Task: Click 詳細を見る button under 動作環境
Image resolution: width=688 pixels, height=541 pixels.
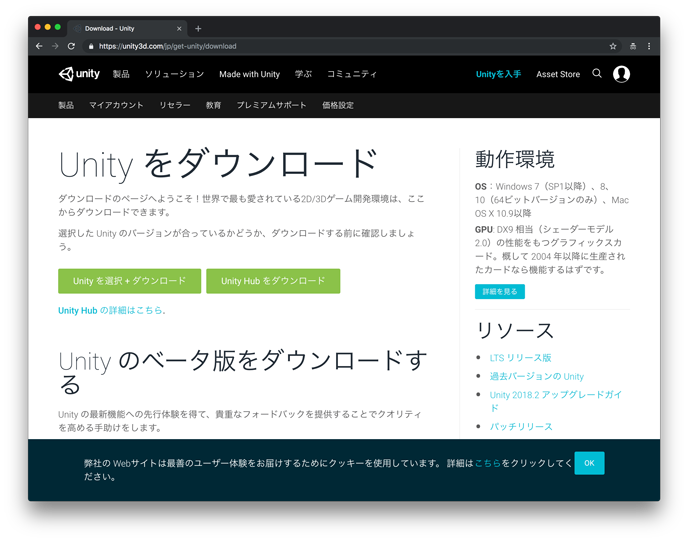Action: [500, 291]
